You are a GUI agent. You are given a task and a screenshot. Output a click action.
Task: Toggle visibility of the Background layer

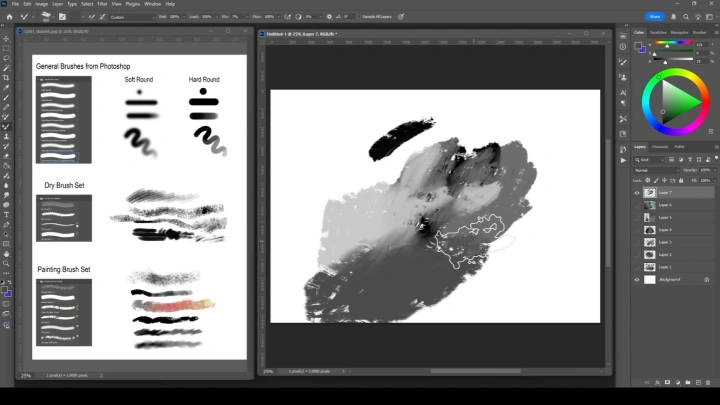coord(637,280)
